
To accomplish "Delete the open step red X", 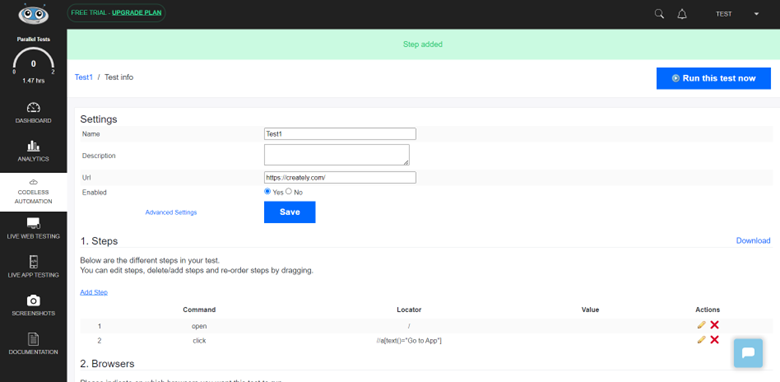I will (714, 325).
